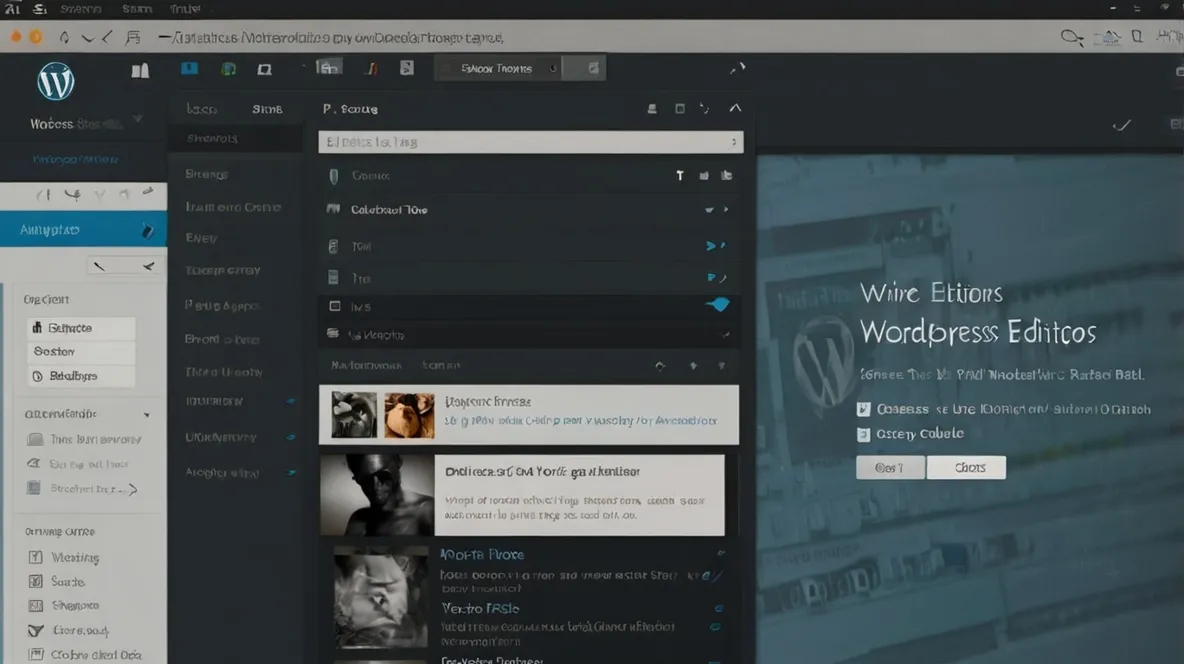This screenshot has width=1184, height=664.
Task: Click the stack icon in P. Souιe header
Action: click(652, 109)
